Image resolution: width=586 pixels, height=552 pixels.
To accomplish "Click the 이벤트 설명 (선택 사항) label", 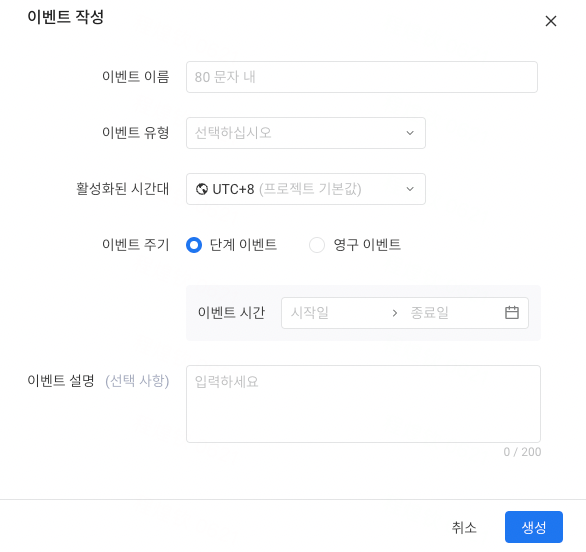I will 98,381.
